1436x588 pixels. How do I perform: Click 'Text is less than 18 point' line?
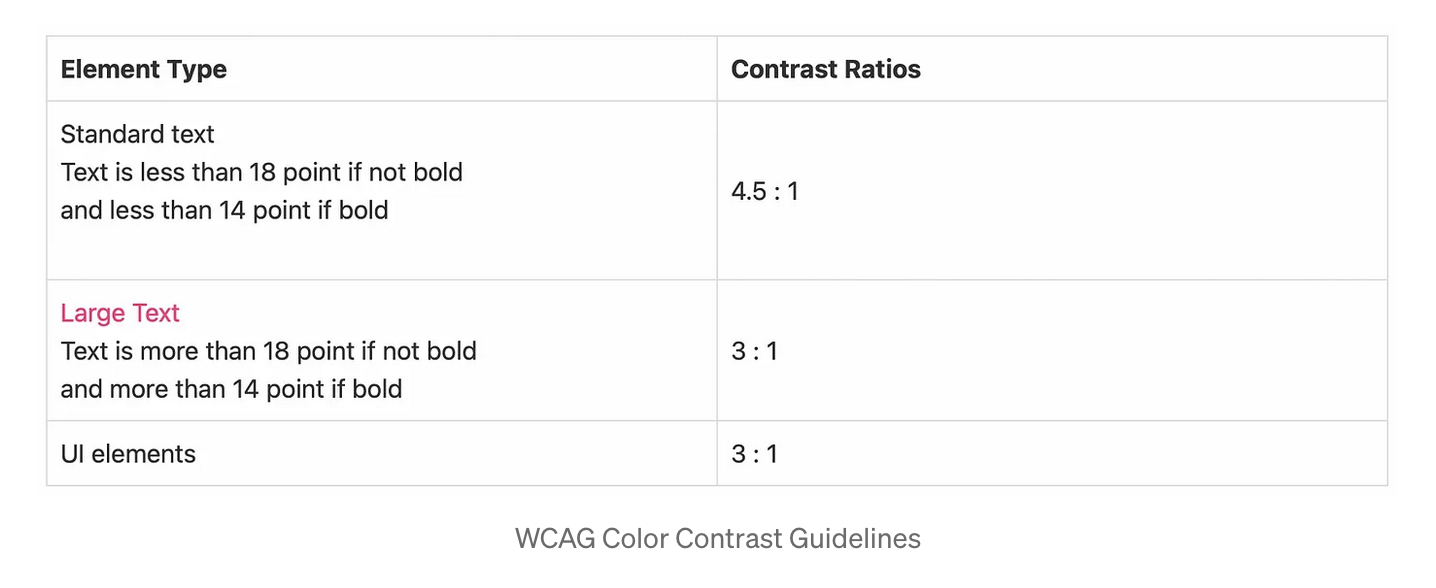click(x=262, y=172)
